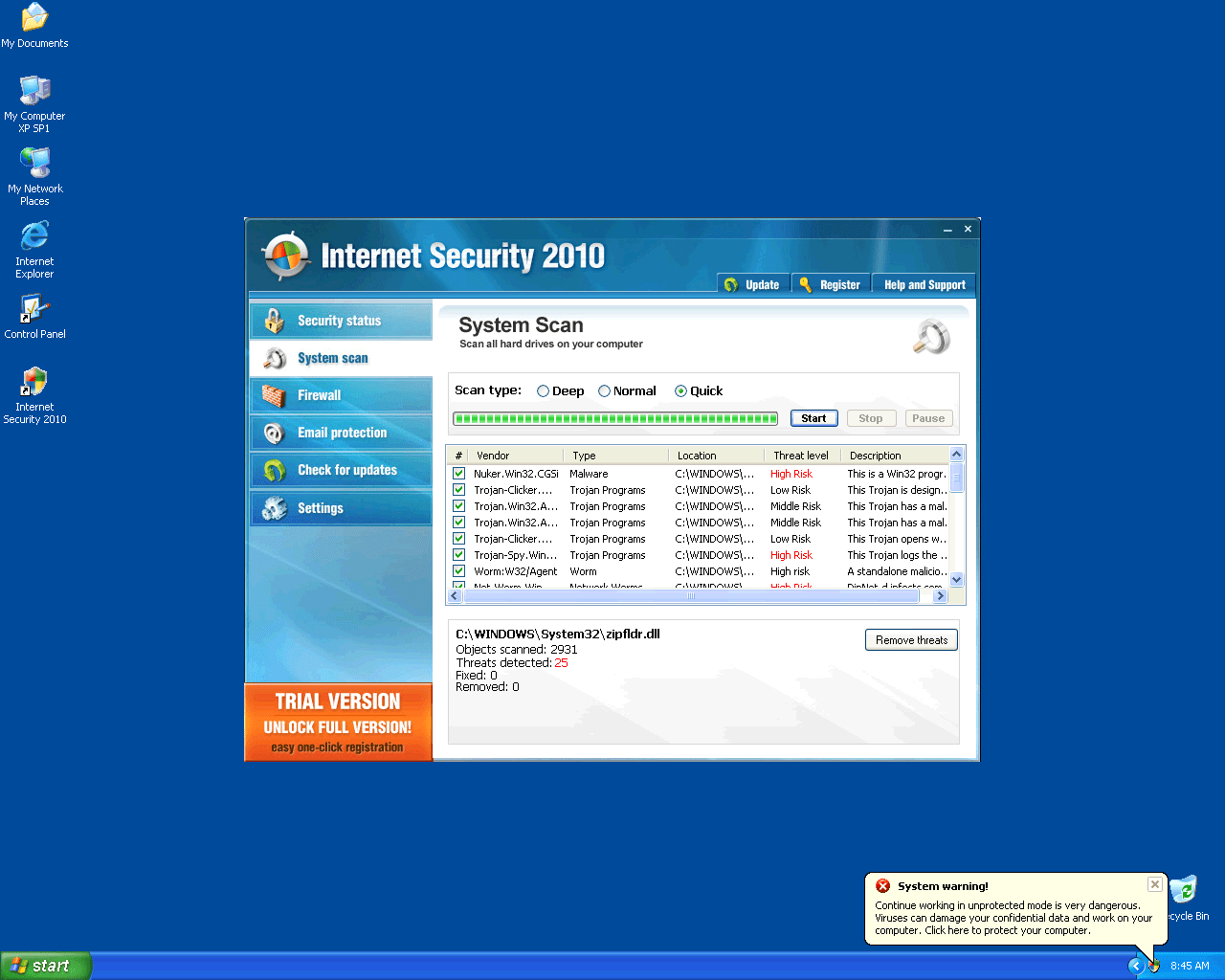Viewport: 1225px width, 980px height.
Task: Switch to the System scan section
Action: [x=341, y=358]
